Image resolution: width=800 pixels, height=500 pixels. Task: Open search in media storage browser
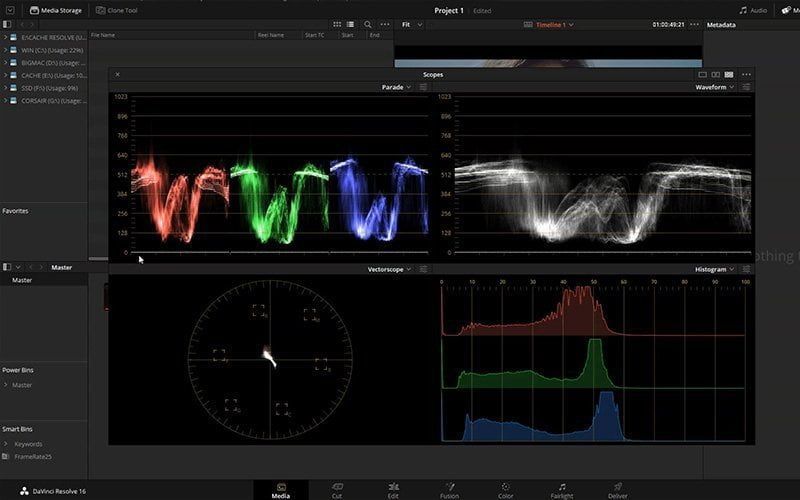(x=367, y=24)
